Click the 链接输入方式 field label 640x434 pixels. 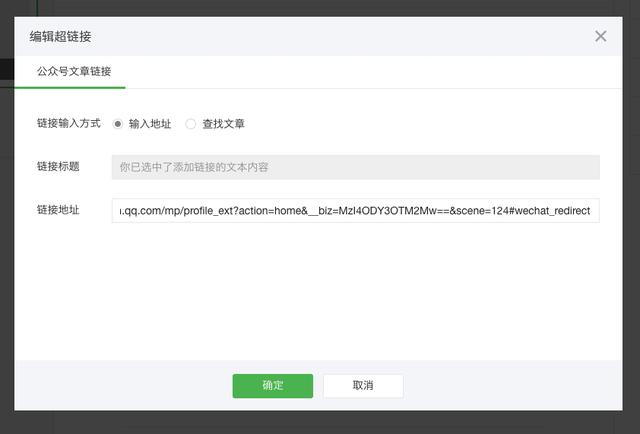(68, 123)
